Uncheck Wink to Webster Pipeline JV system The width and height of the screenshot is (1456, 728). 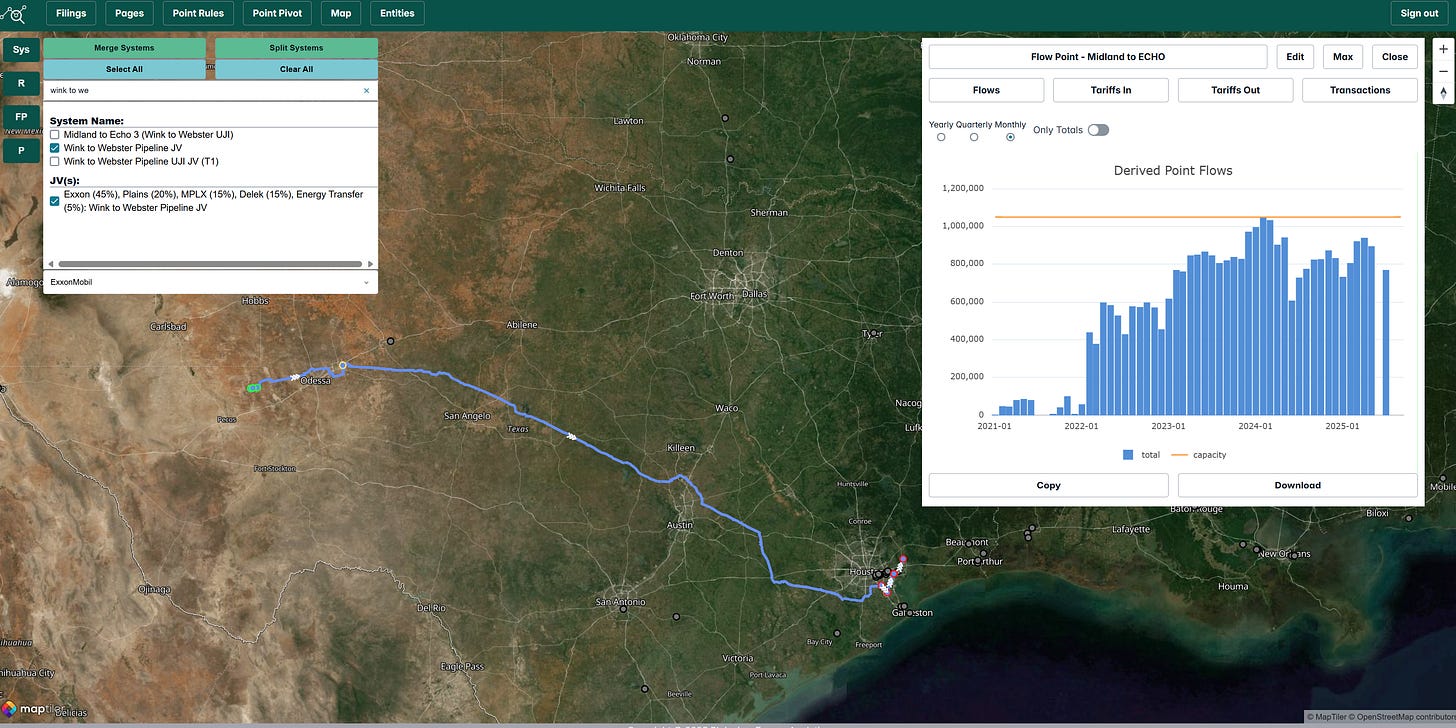[55, 147]
